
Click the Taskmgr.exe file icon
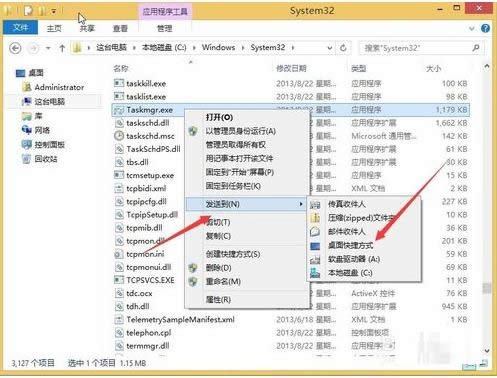119,110
